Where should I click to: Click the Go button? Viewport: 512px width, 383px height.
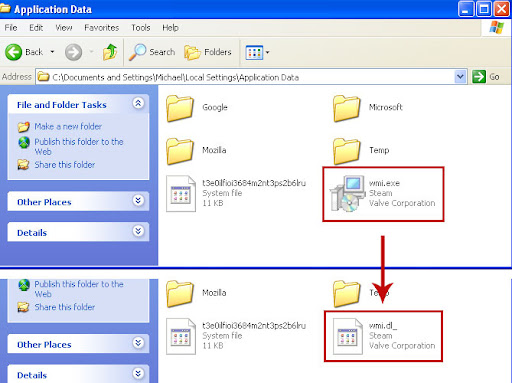[x=486, y=77]
